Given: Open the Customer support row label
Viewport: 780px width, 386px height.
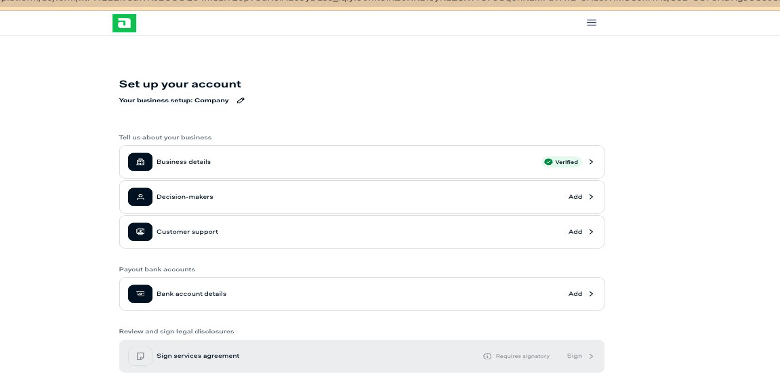Looking at the screenshot, I should 187,232.
